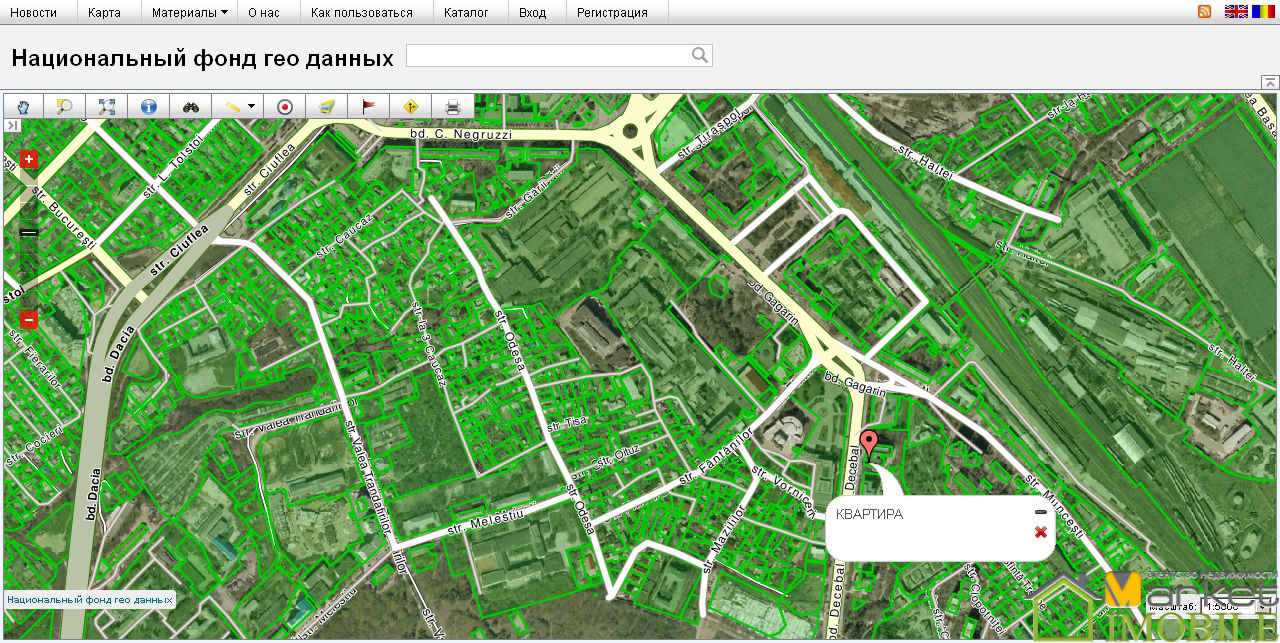The width and height of the screenshot is (1280, 643).
Task: Open the Каталог menu item
Action: pos(466,13)
